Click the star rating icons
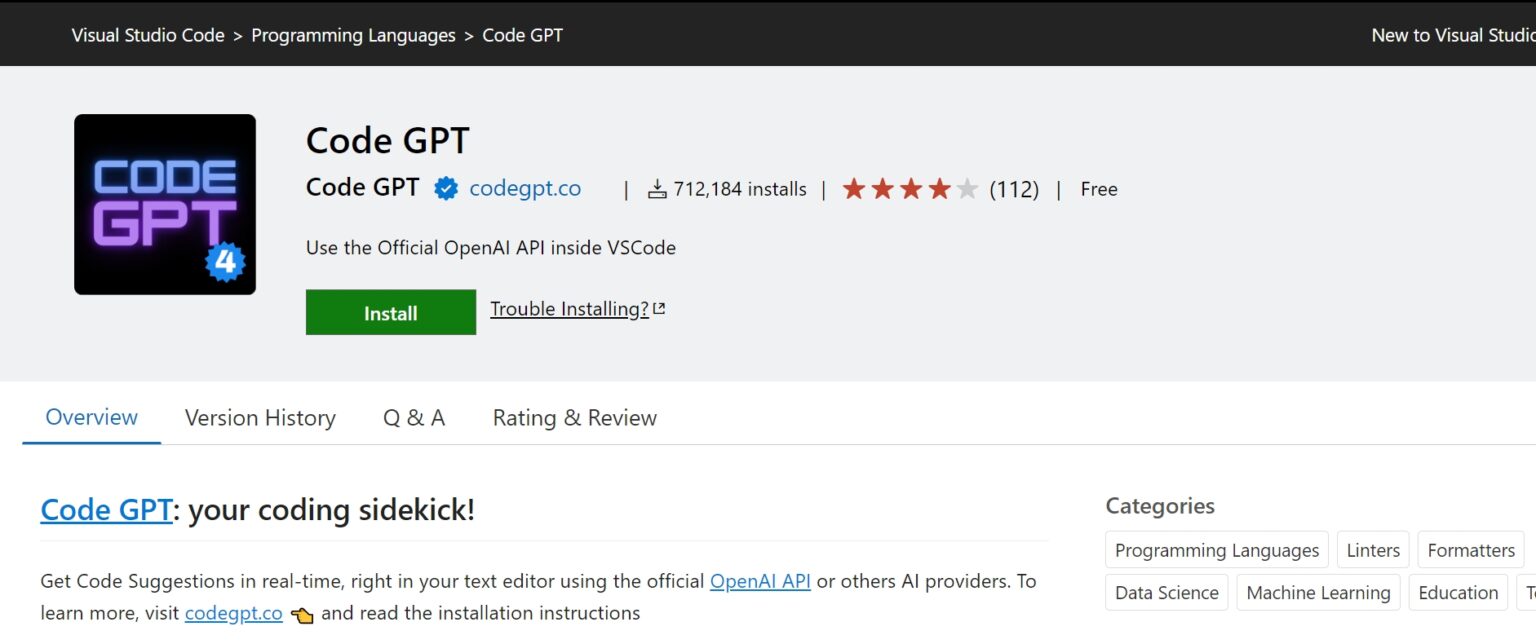The width and height of the screenshot is (1536, 644). (x=910, y=189)
